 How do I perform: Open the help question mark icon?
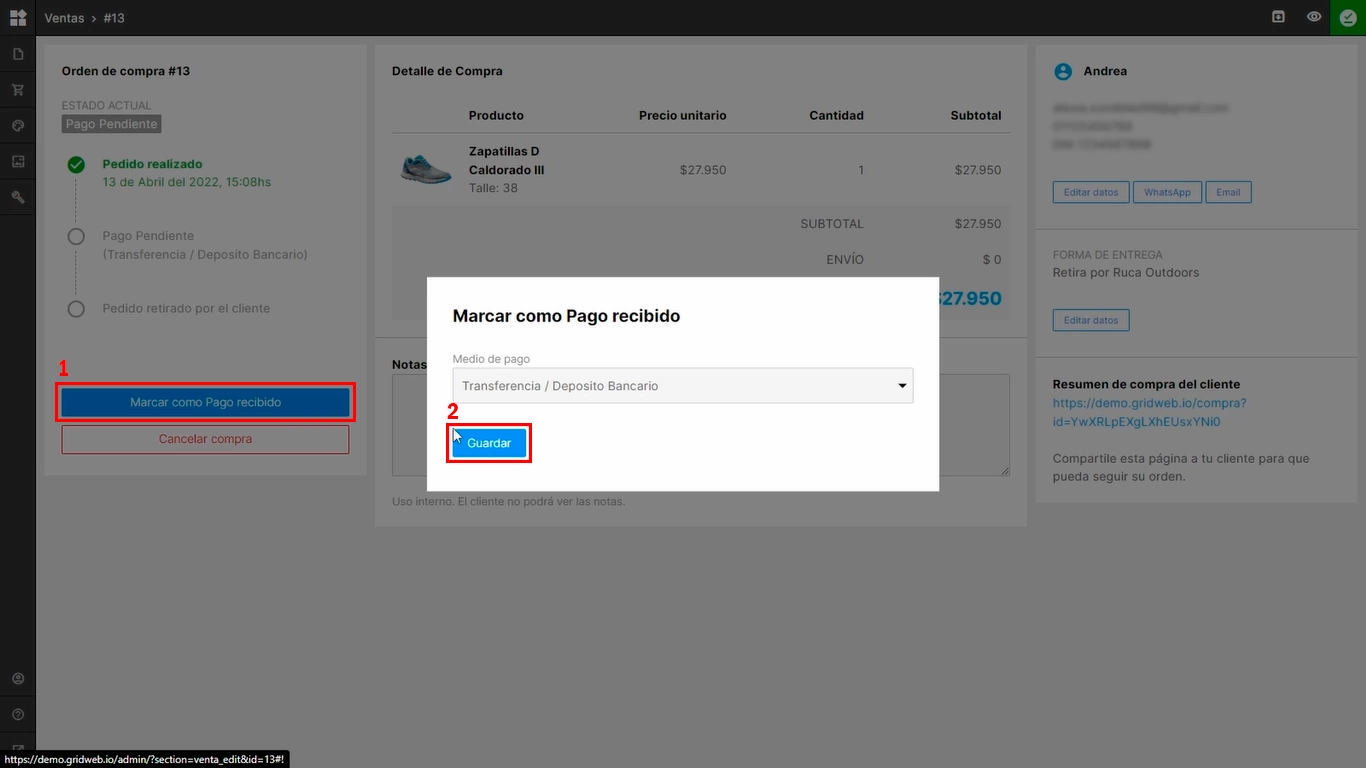17,715
